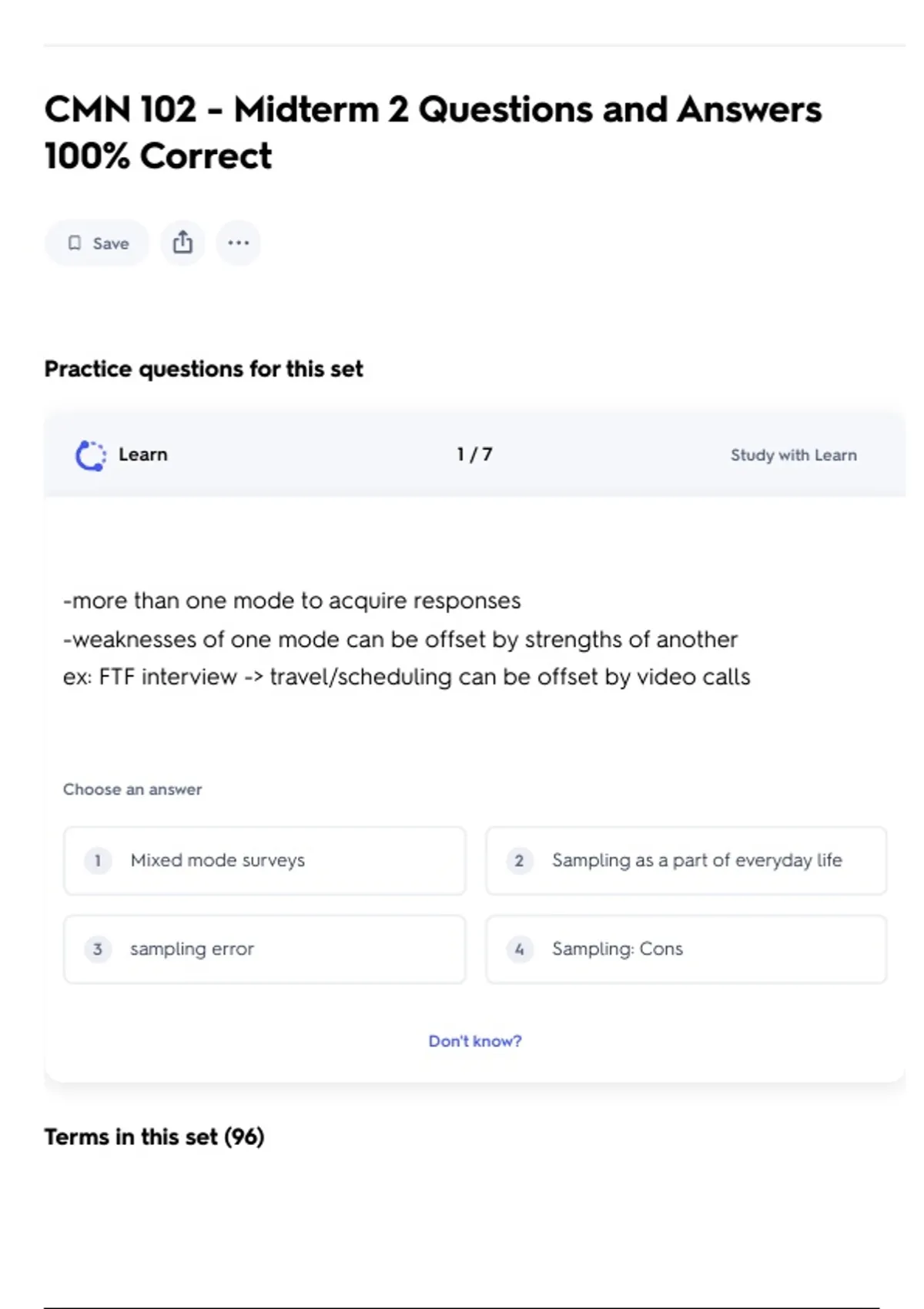Click the number 1 answer badge
Image resolution: width=924 pixels, height=1309 pixels.
[98, 860]
